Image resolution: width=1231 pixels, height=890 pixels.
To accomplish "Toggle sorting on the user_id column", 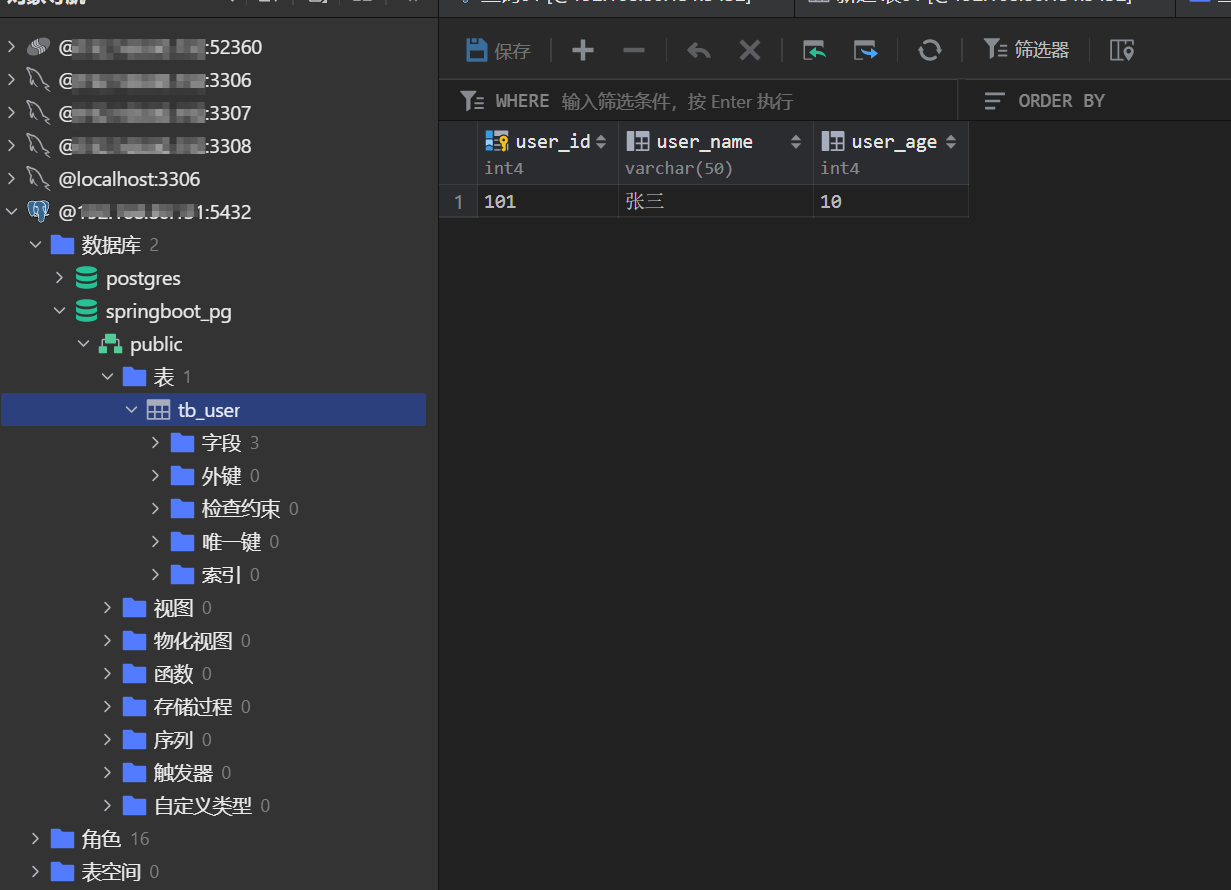I will tap(604, 141).
